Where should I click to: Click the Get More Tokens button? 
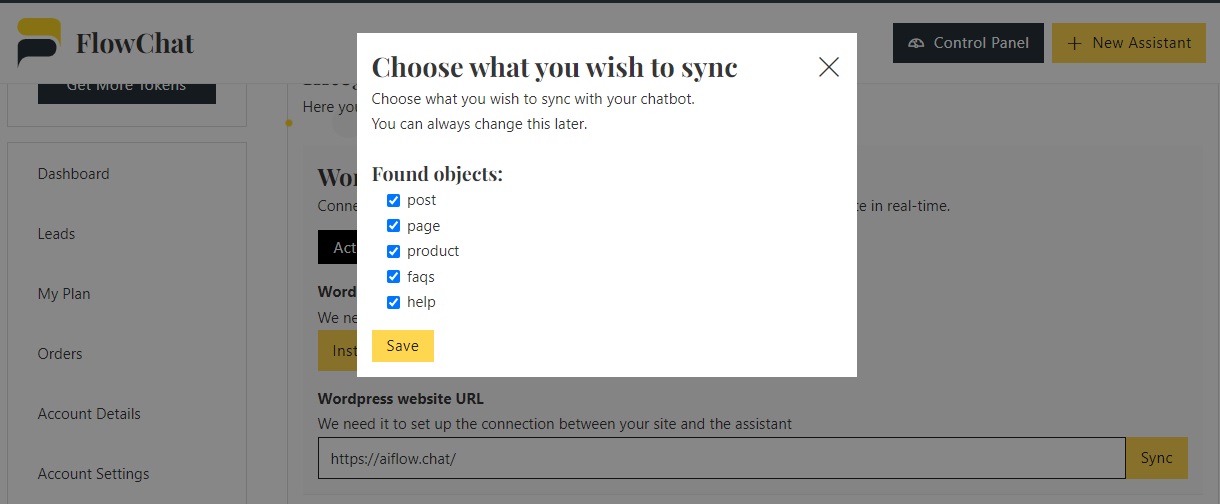tap(126, 90)
